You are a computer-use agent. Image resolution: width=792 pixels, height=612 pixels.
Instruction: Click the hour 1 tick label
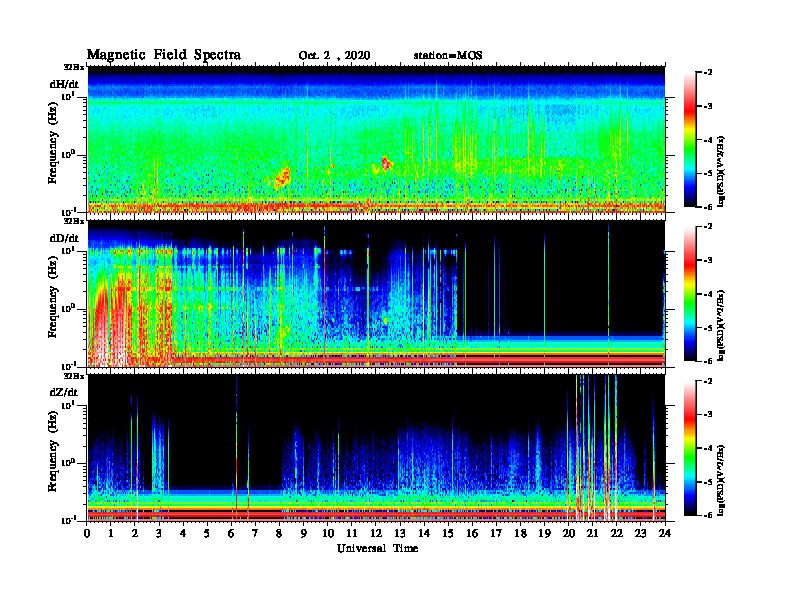point(111,533)
